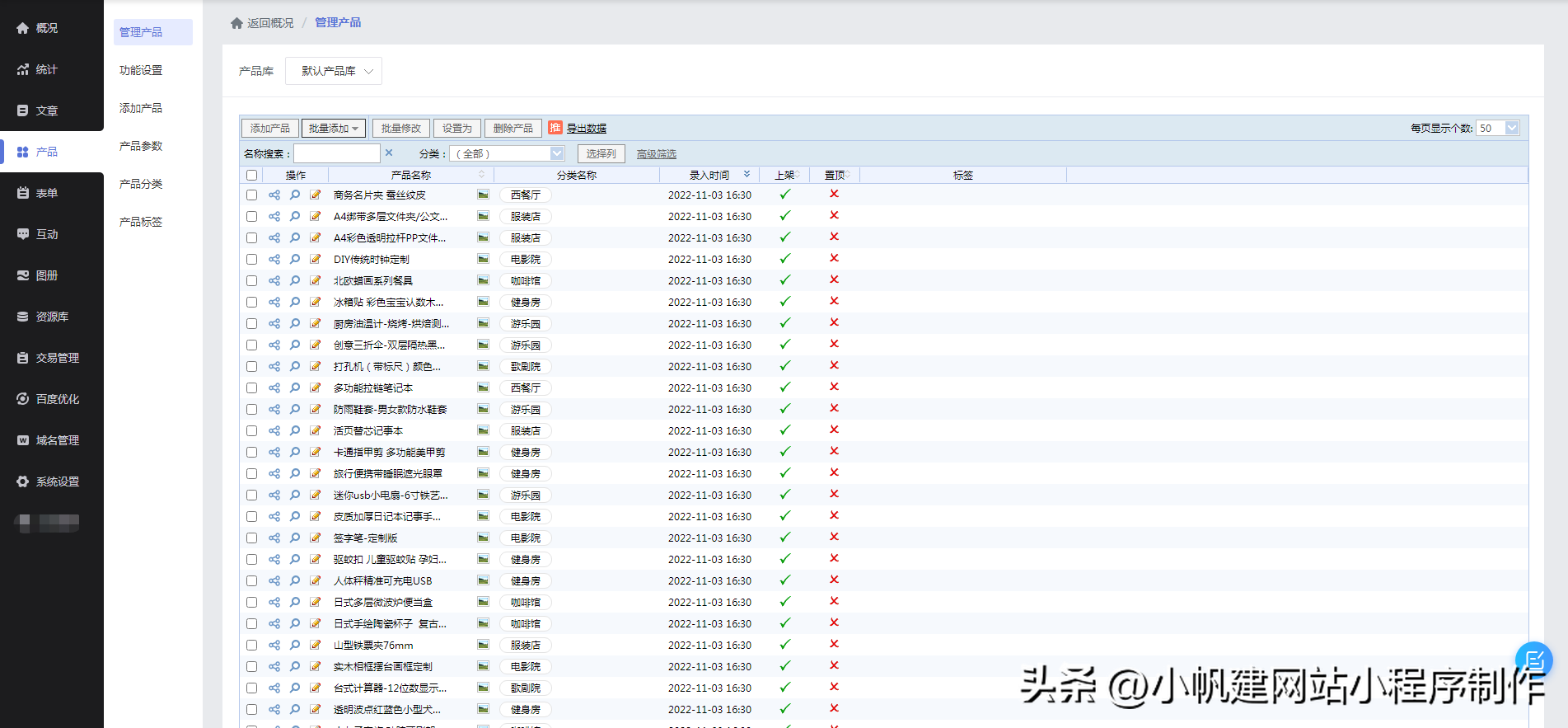Click the share icon for 商务名片夹 蚕丝纹皮
This screenshot has height=728, width=1568.
[x=274, y=195]
